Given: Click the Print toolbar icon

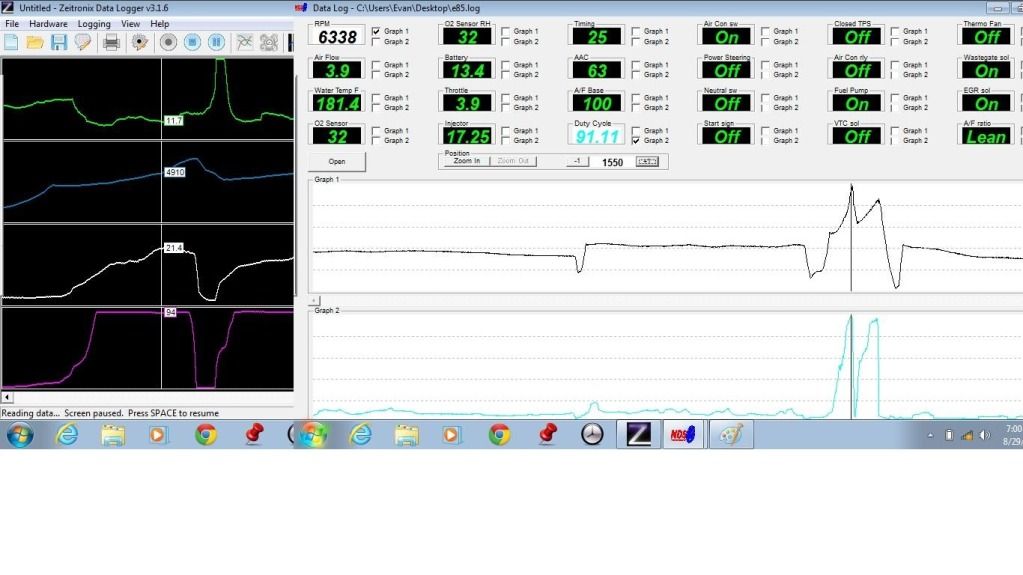Looking at the screenshot, I should pos(111,42).
